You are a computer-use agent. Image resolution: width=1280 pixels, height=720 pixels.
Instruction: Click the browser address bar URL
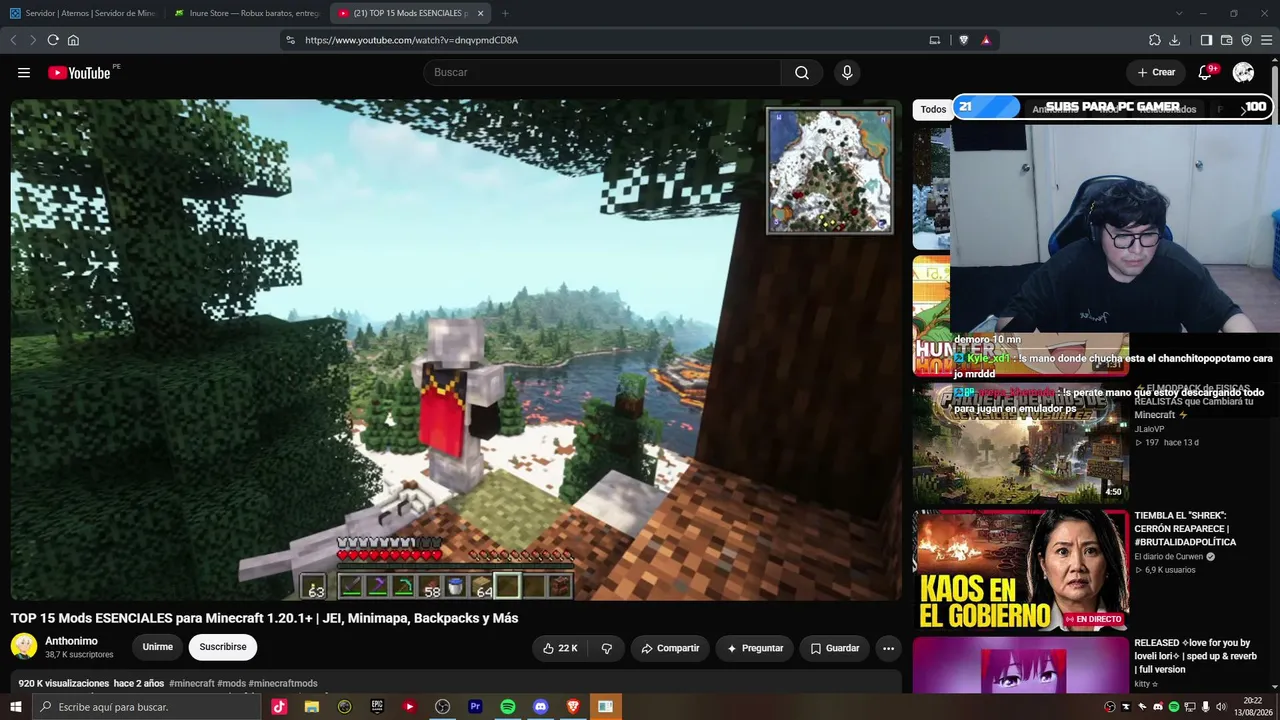411,40
